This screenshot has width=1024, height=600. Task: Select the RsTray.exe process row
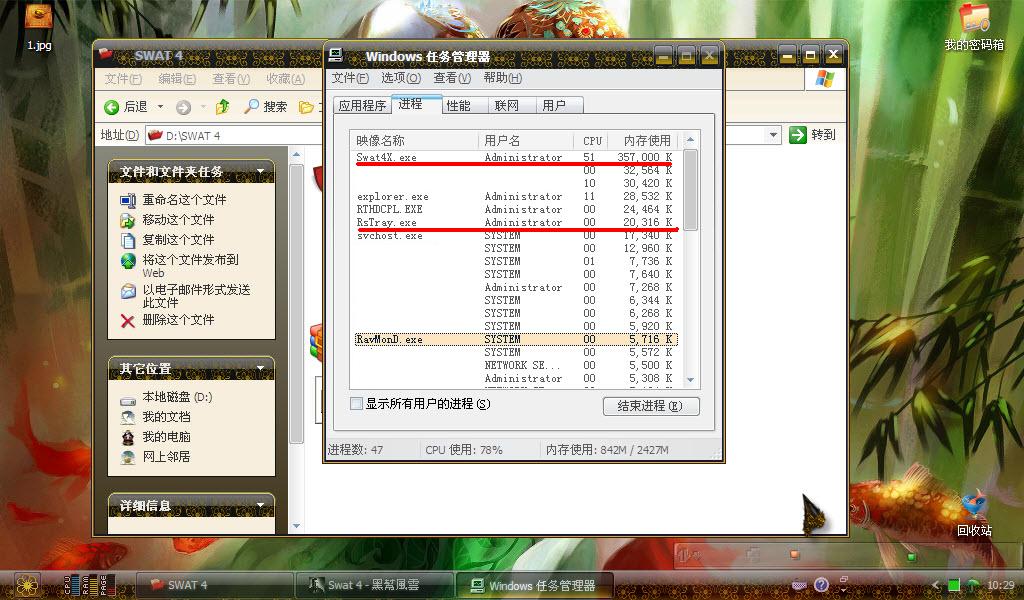[515, 223]
